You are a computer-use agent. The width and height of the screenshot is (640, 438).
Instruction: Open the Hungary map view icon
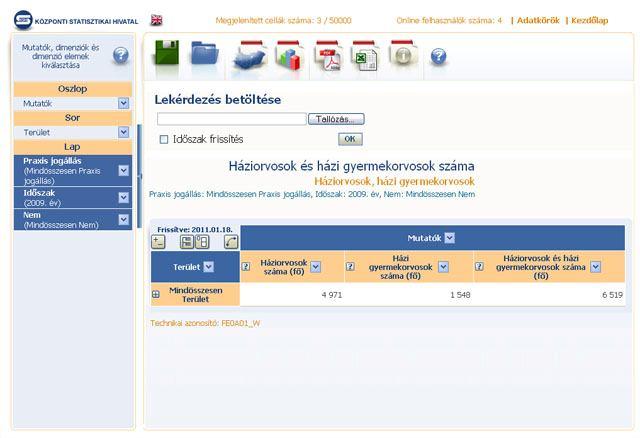click(x=249, y=54)
